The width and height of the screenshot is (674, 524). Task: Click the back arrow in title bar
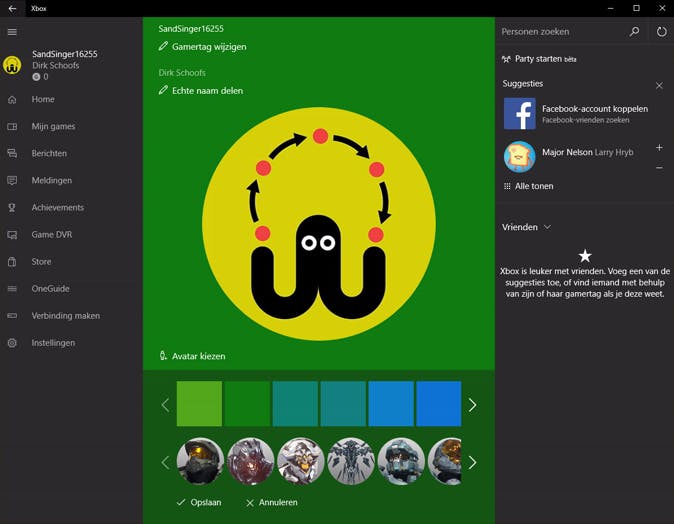12,8
